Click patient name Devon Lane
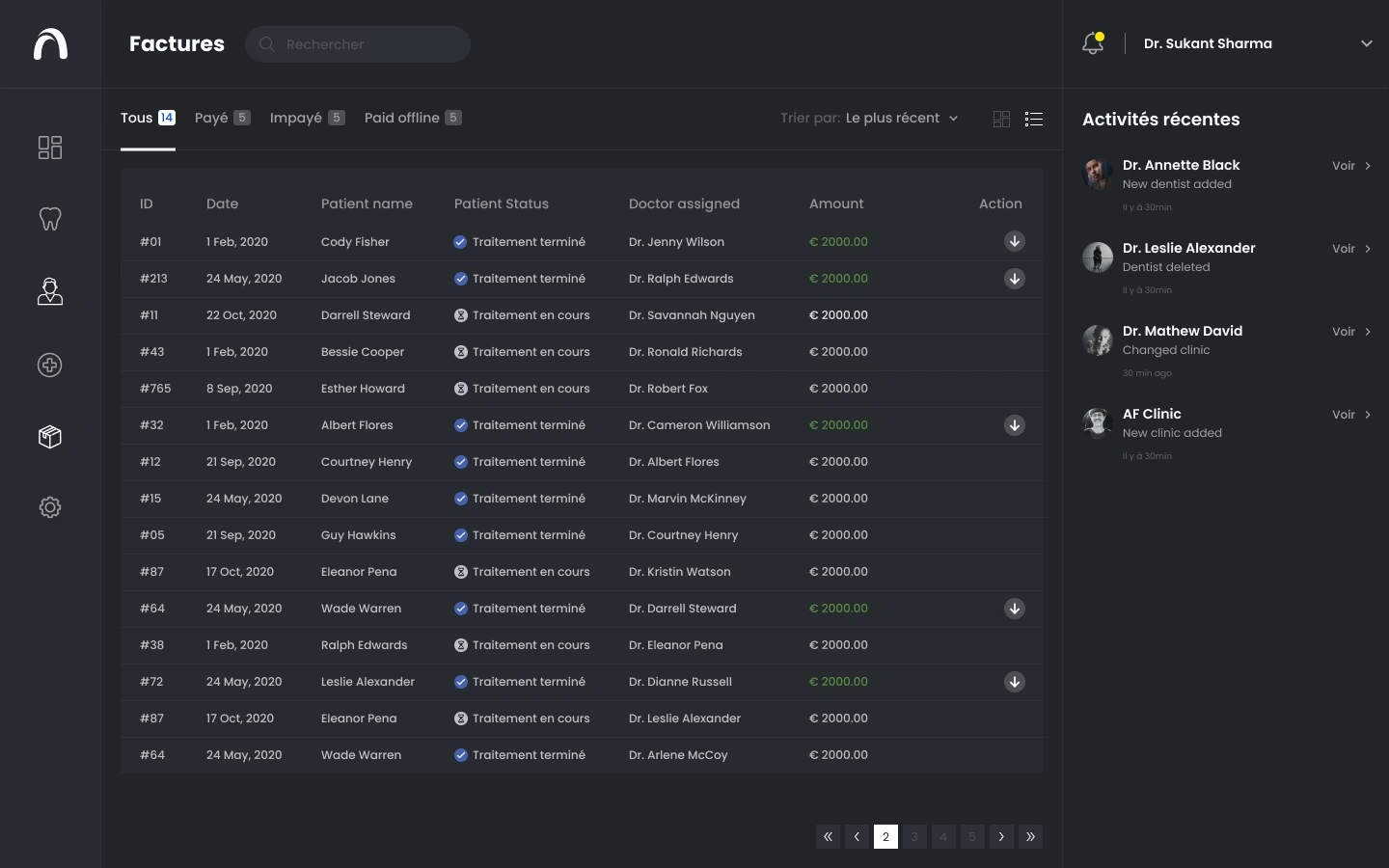The height and width of the screenshot is (868, 1389). [x=355, y=499]
